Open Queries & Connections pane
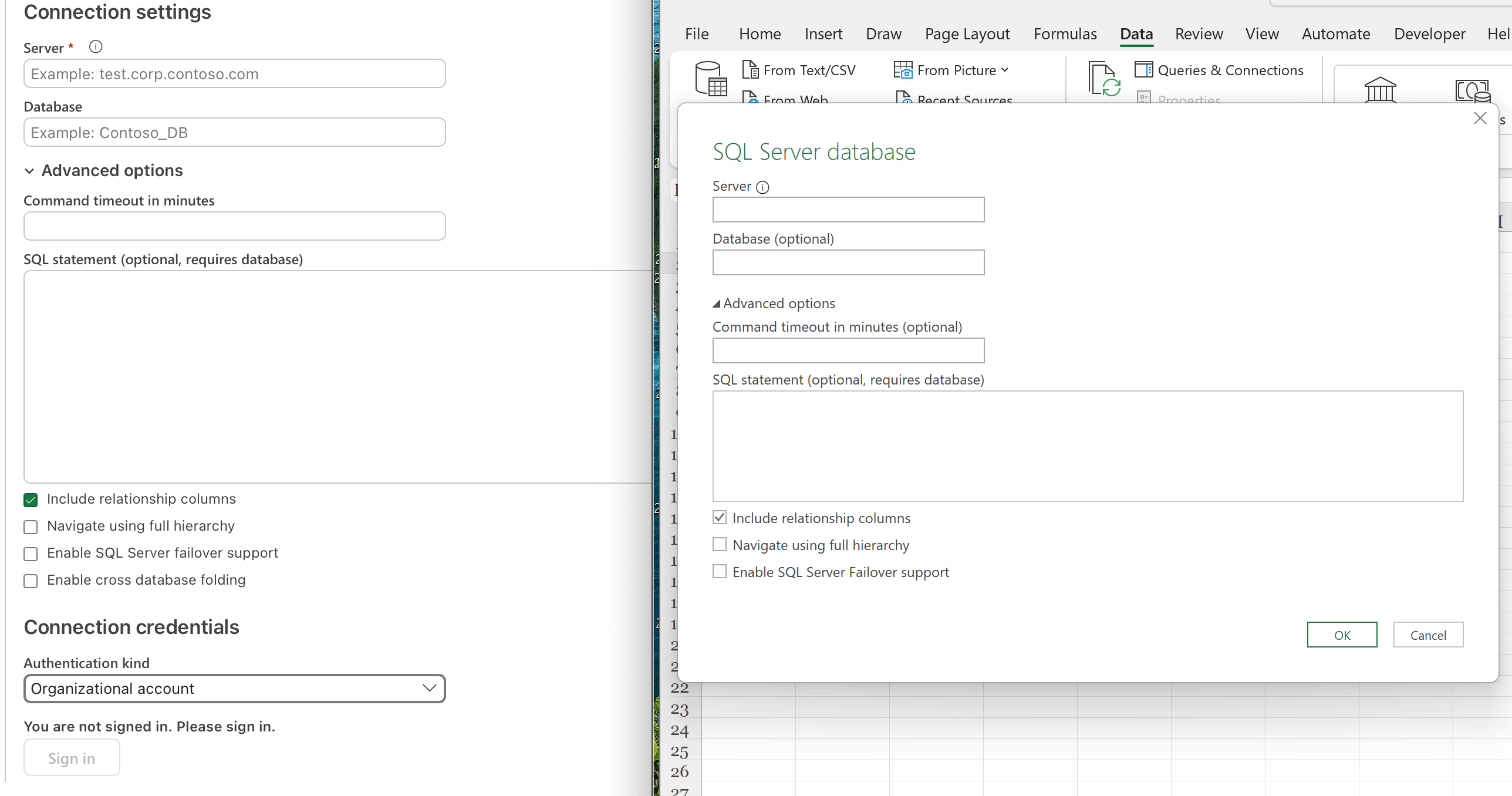The height and width of the screenshot is (796, 1512). (1219, 70)
